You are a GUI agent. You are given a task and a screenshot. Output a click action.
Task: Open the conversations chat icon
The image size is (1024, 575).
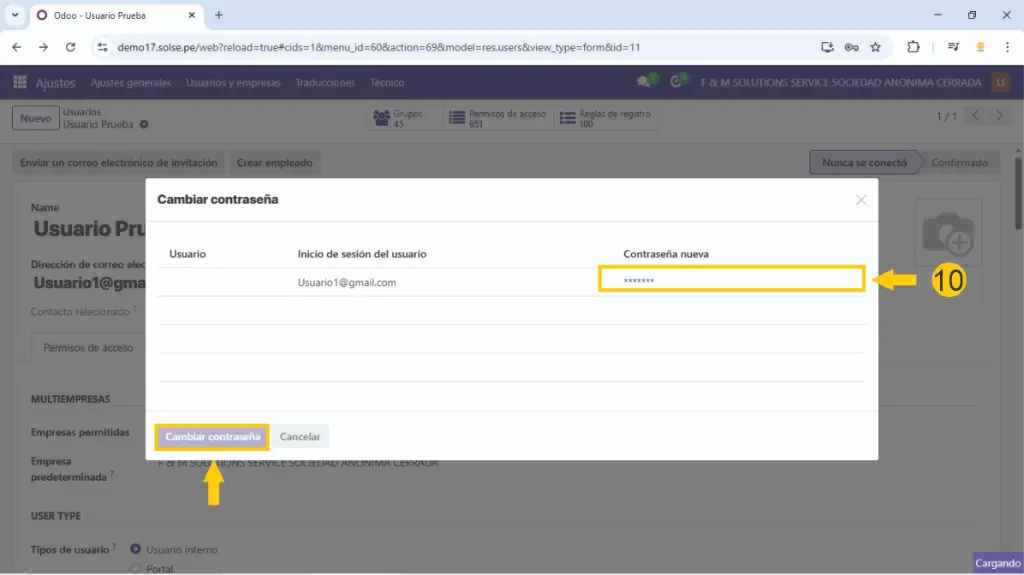tap(644, 82)
